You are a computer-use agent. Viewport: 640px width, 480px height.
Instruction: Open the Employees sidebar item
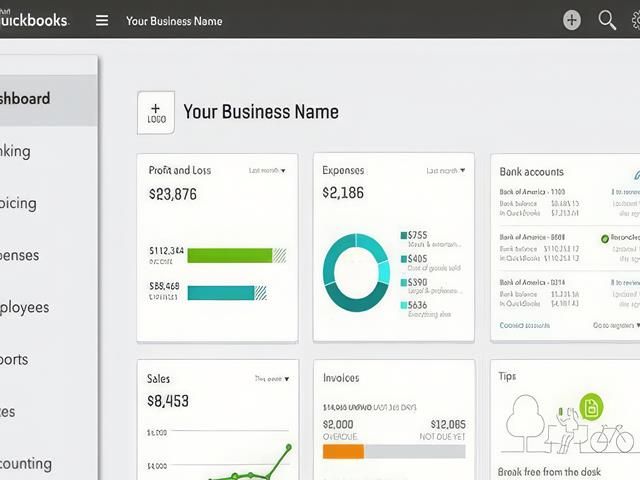pyautogui.click(x=24, y=307)
